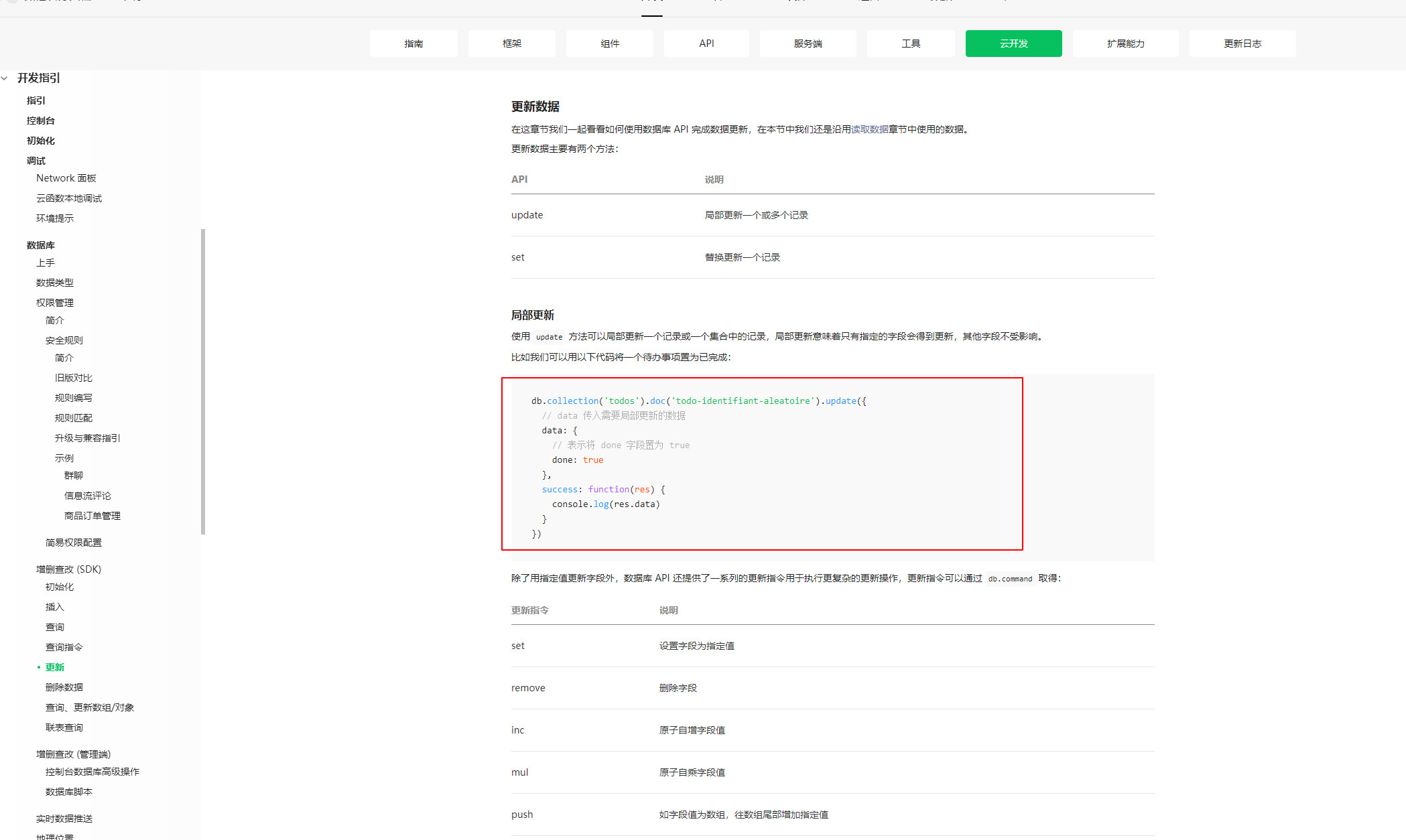
Task: Open the 指南 tab
Action: click(x=413, y=44)
